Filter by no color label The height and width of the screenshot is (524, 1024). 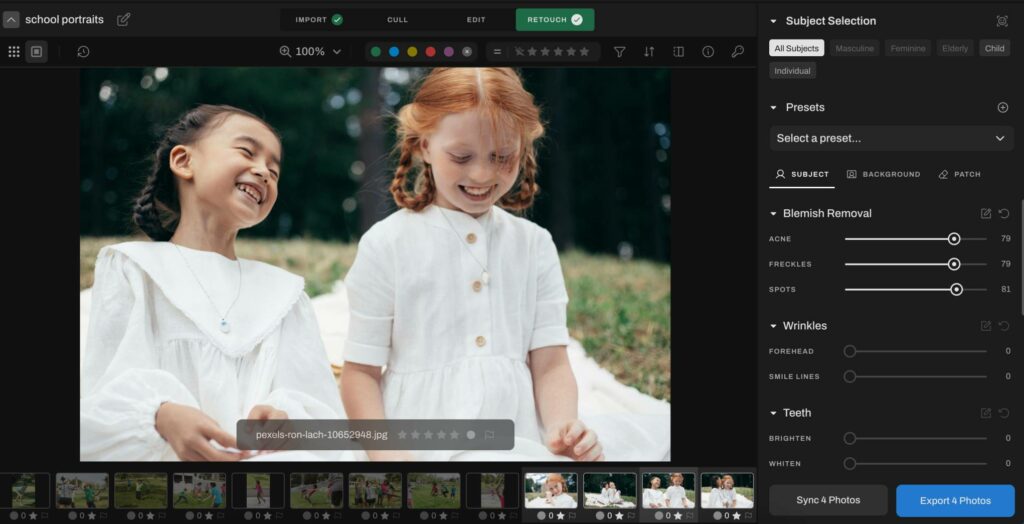[x=467, y=52]
